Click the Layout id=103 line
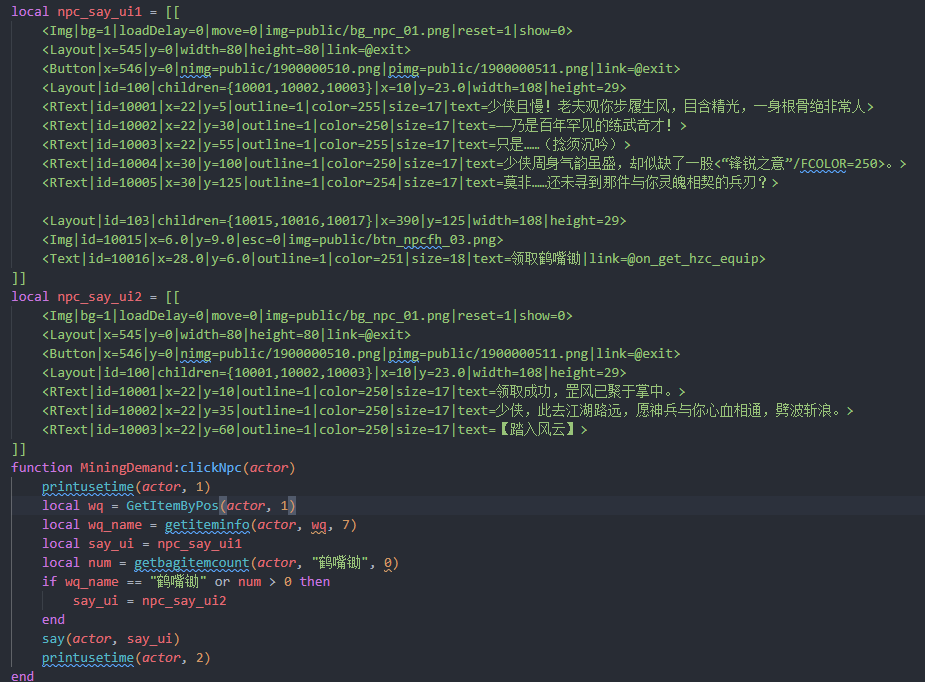This screenshot has width=925, height=682. click(334, 221)
